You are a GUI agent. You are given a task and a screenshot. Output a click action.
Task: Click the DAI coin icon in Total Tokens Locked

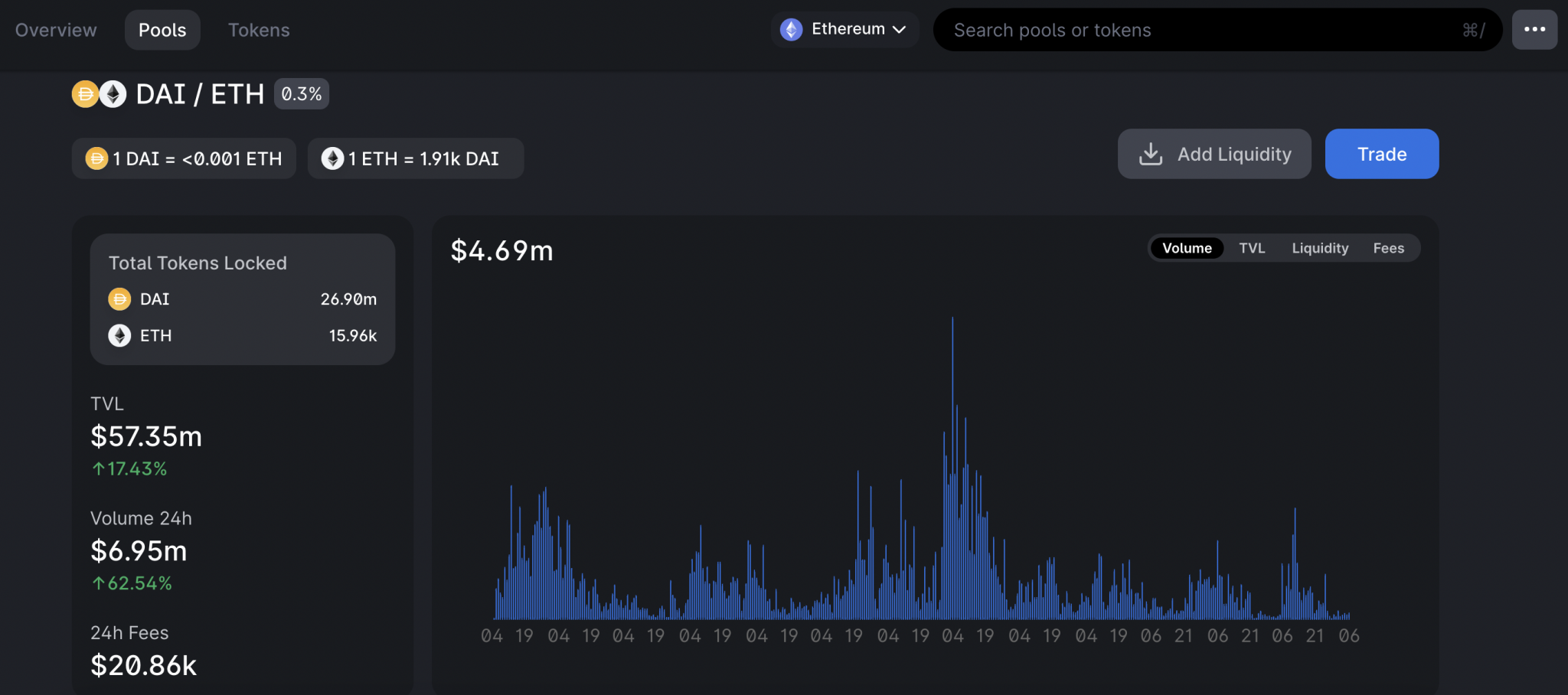point(119,299)
